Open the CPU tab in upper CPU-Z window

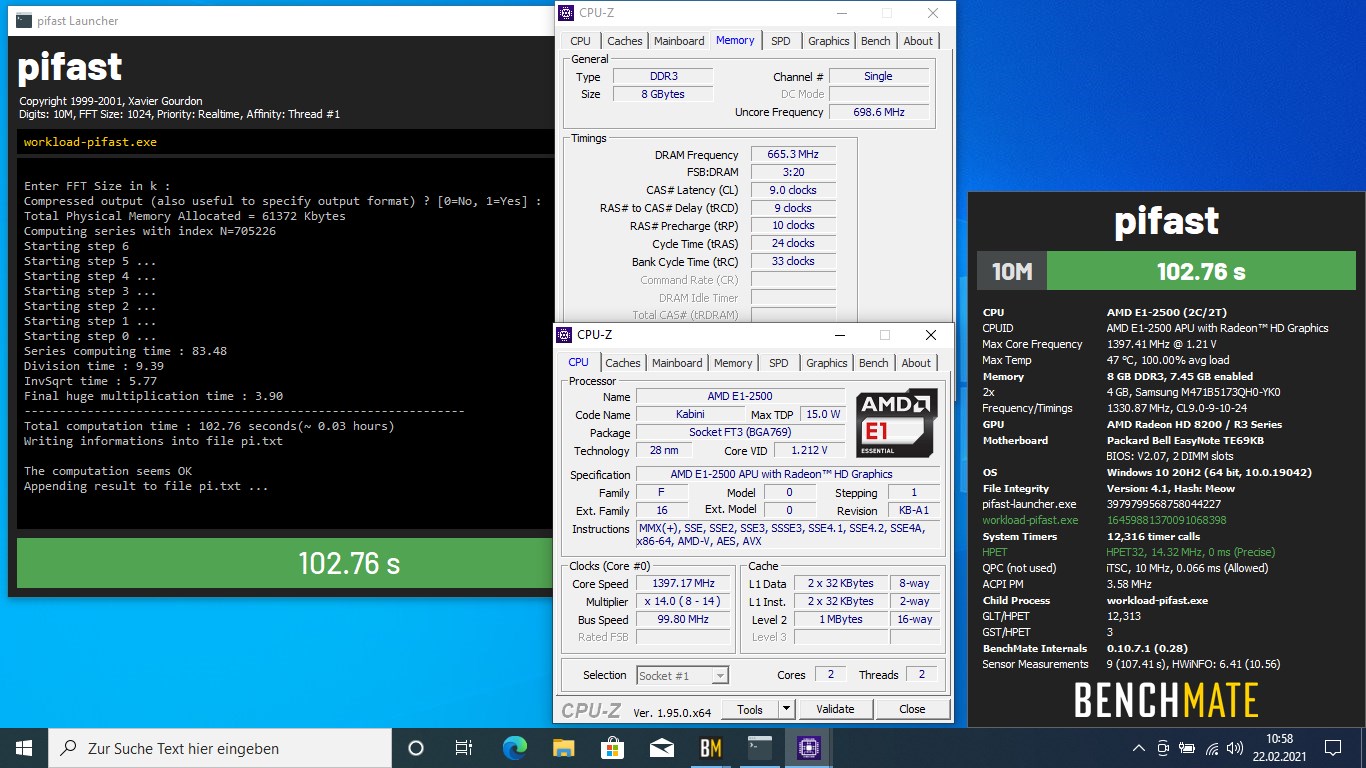pos(580,41)
